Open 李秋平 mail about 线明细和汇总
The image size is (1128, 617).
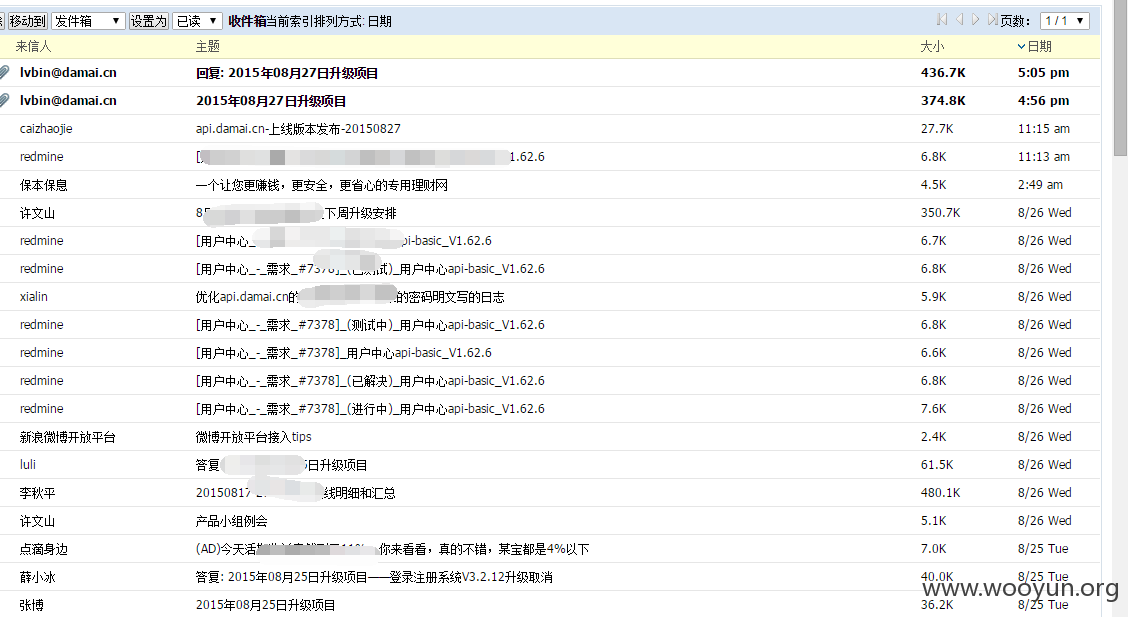click(296, 493)
